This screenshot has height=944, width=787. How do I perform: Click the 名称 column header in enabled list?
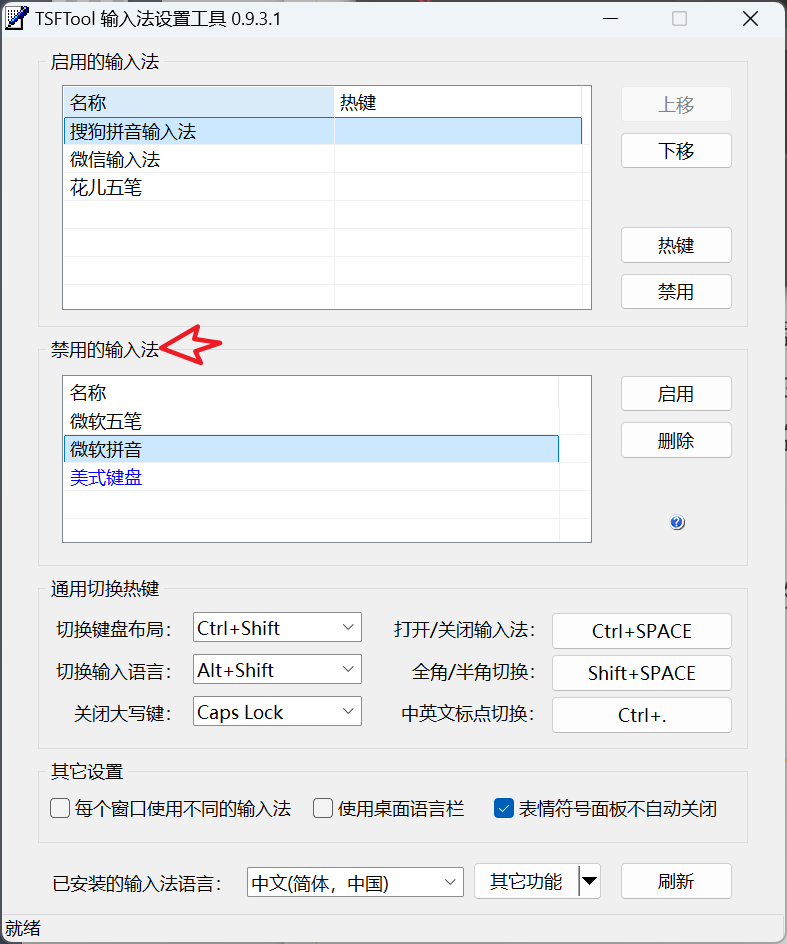pos(199,102)
